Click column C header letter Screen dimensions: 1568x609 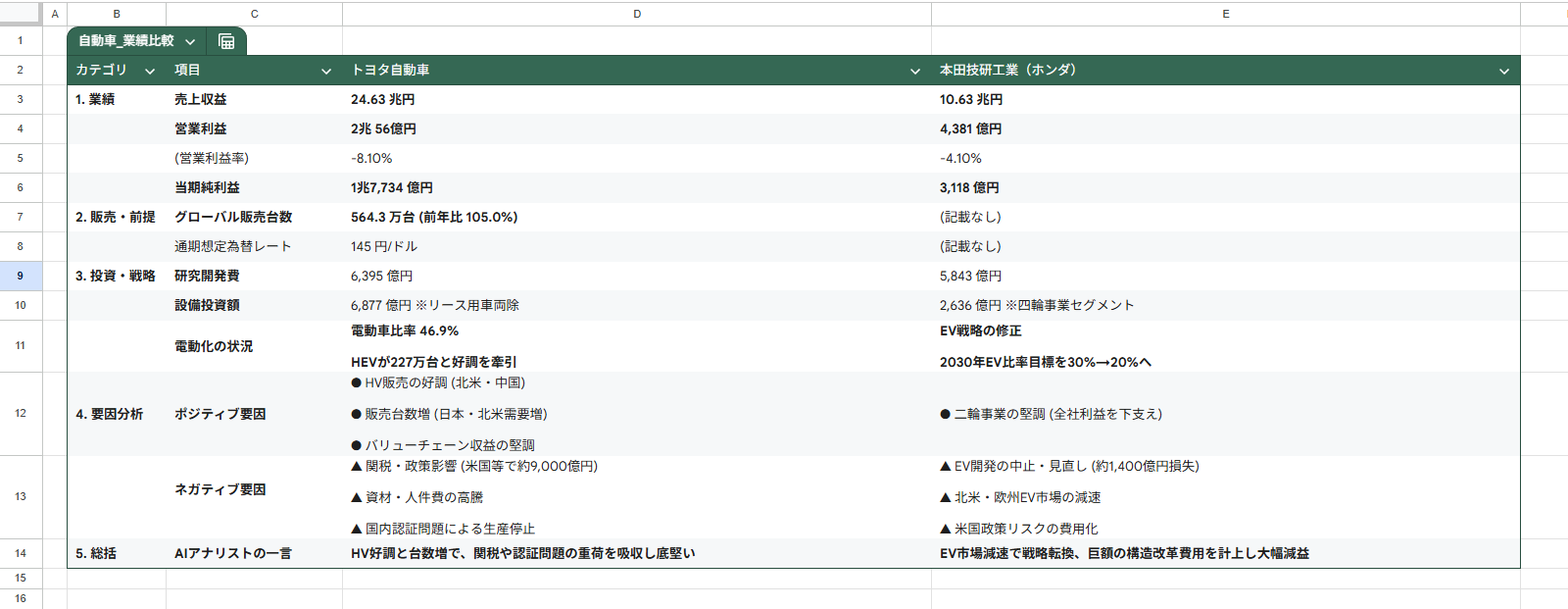coord(254,14)
